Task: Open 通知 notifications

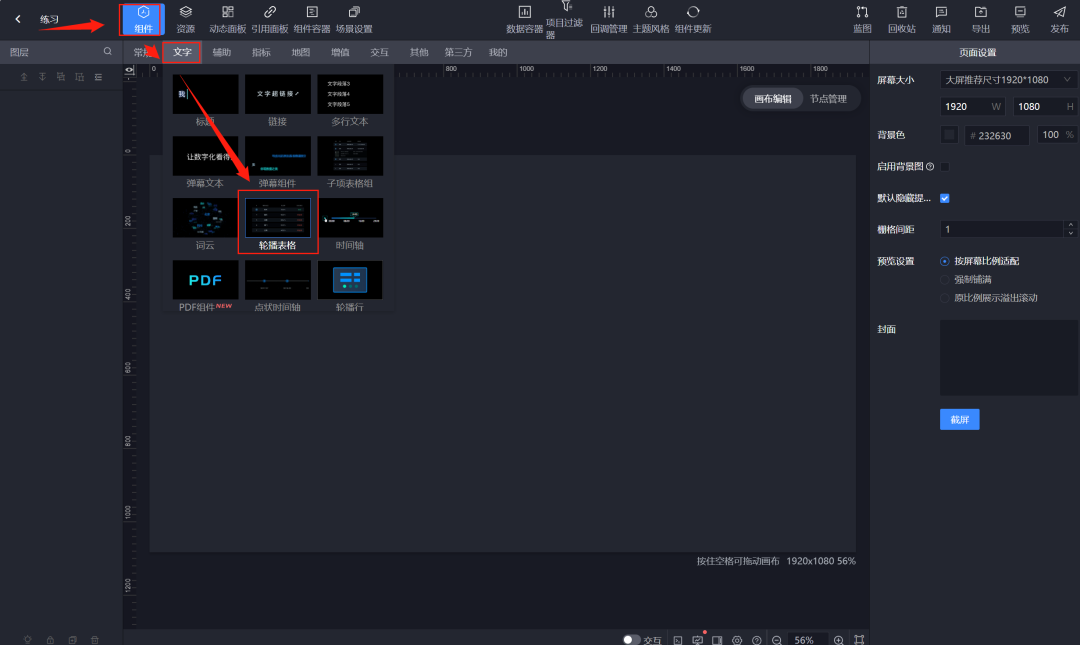Action: pos(941,19)
